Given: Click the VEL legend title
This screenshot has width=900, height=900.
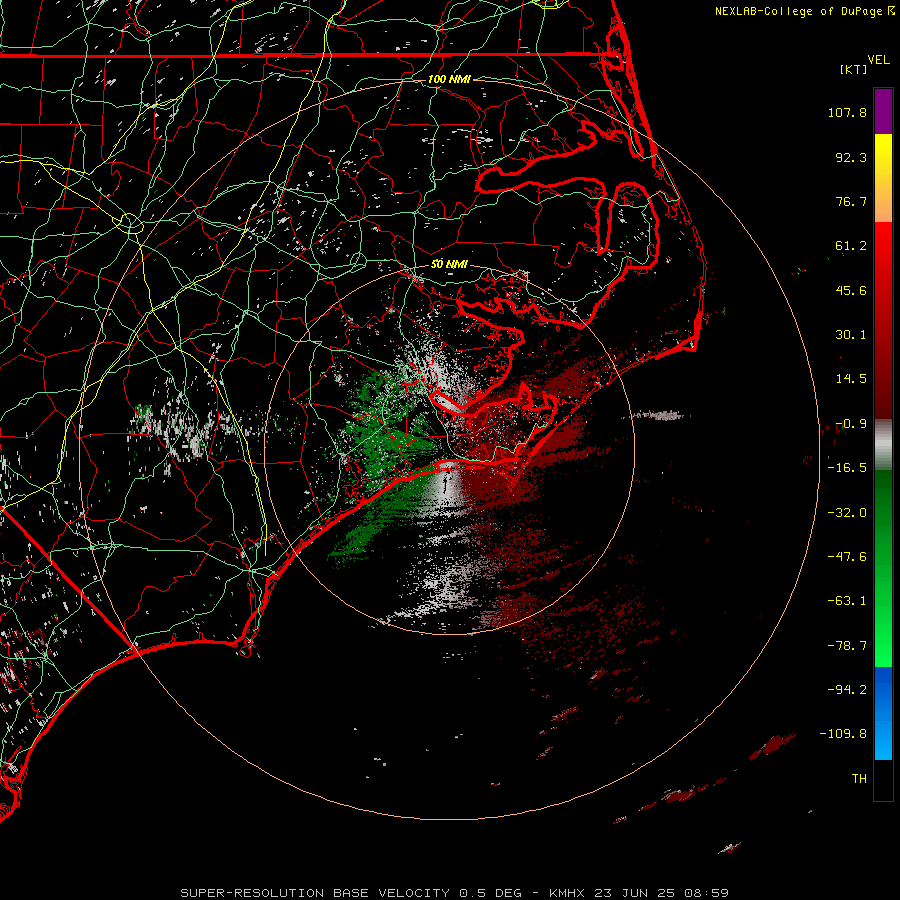Looking at the screenshot, I should tap(878, 60).
